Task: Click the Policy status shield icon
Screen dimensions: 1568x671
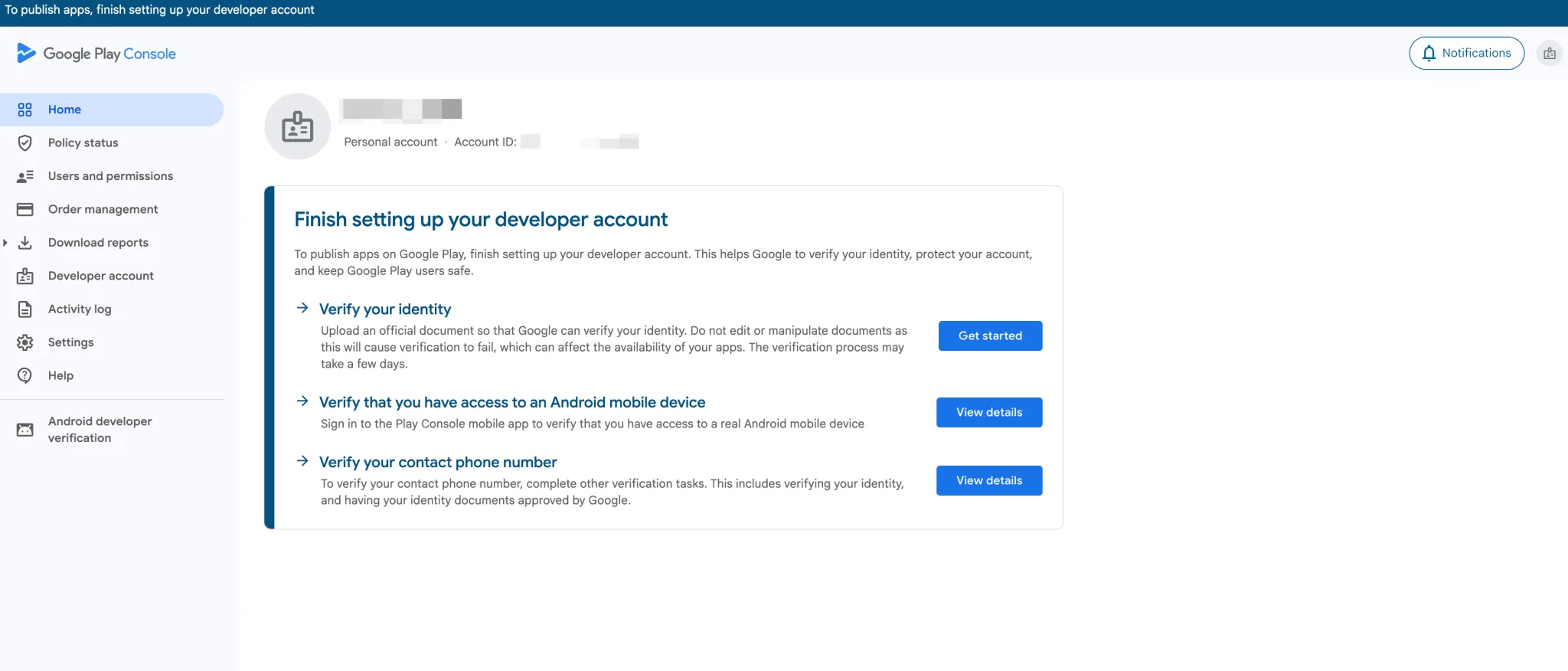Action: 24,142
